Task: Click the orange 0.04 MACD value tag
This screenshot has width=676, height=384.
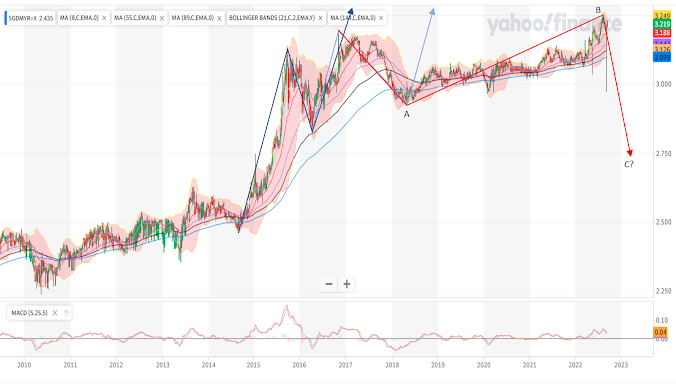Action: click(660, 332)
